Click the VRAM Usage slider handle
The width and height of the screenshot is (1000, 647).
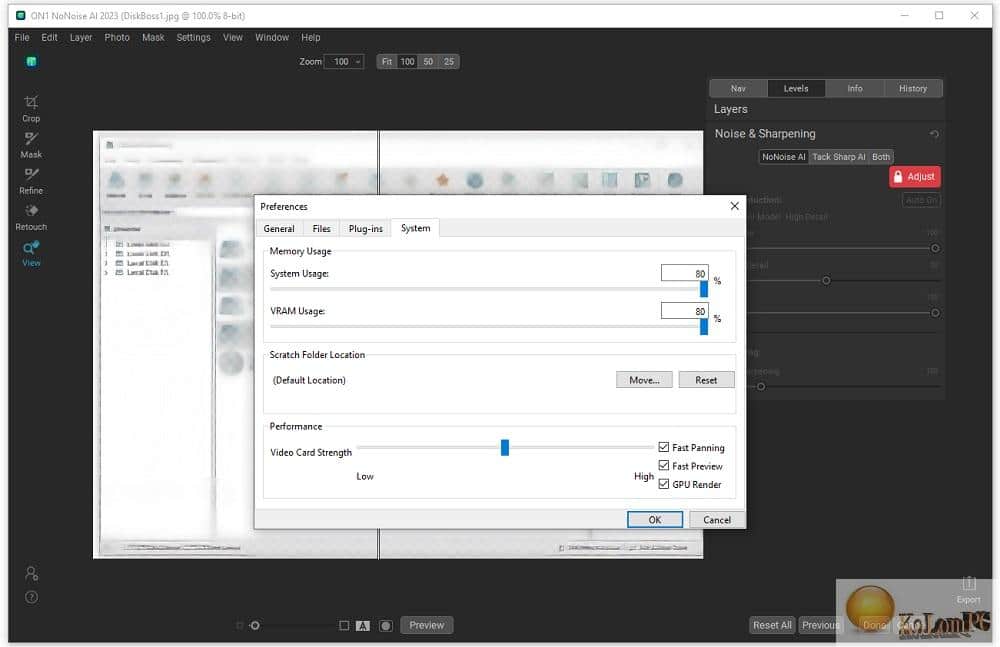click(x=704, y=327)
